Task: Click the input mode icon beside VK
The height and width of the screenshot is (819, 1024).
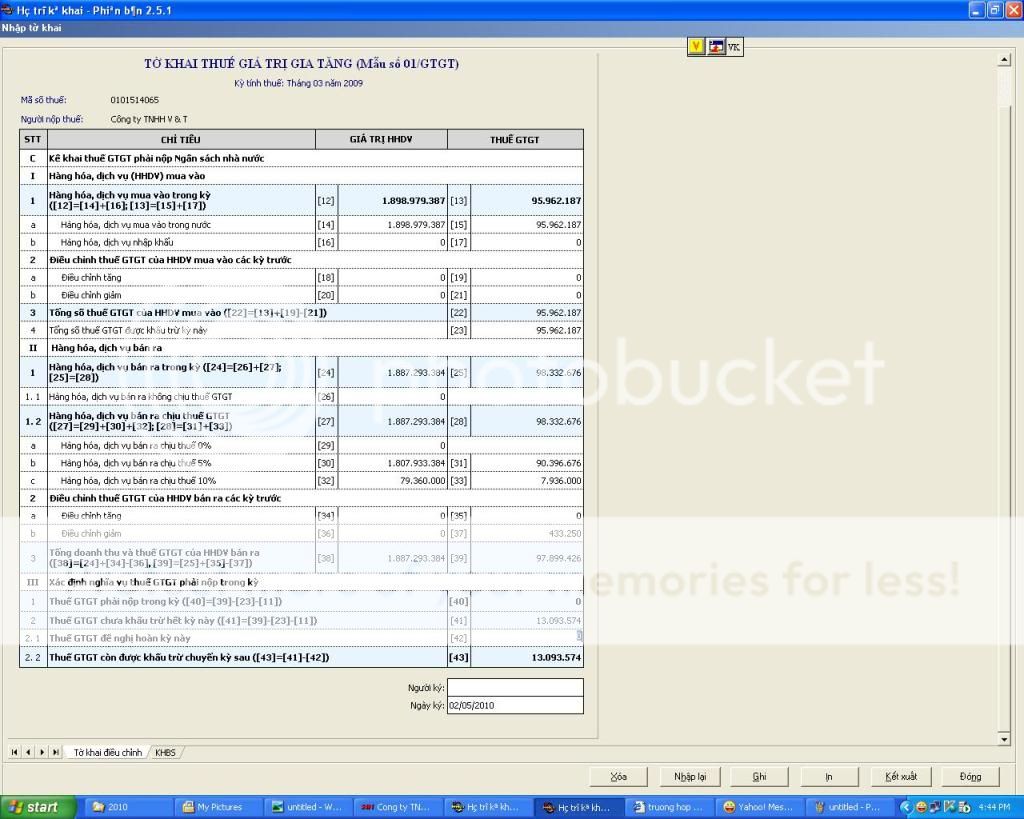Action: pos(716,46)
